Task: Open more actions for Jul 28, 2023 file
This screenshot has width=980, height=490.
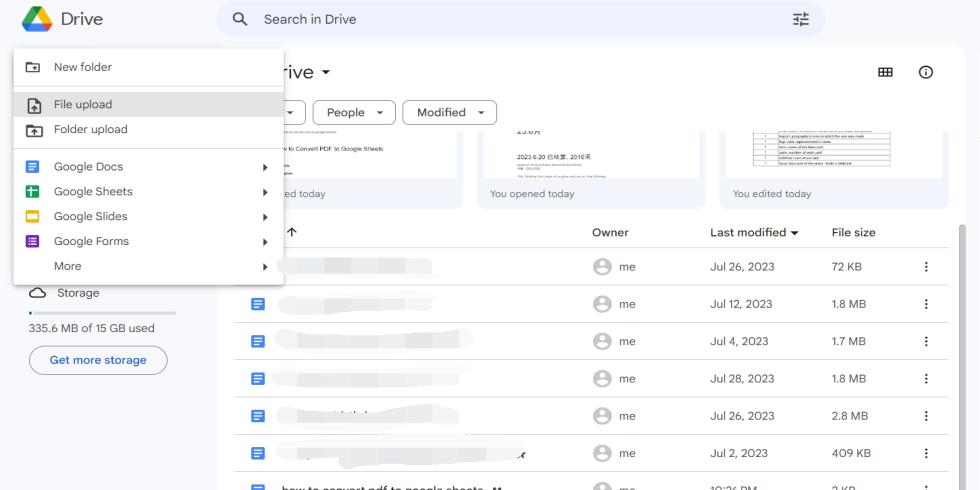Action: tap(926, 379)
